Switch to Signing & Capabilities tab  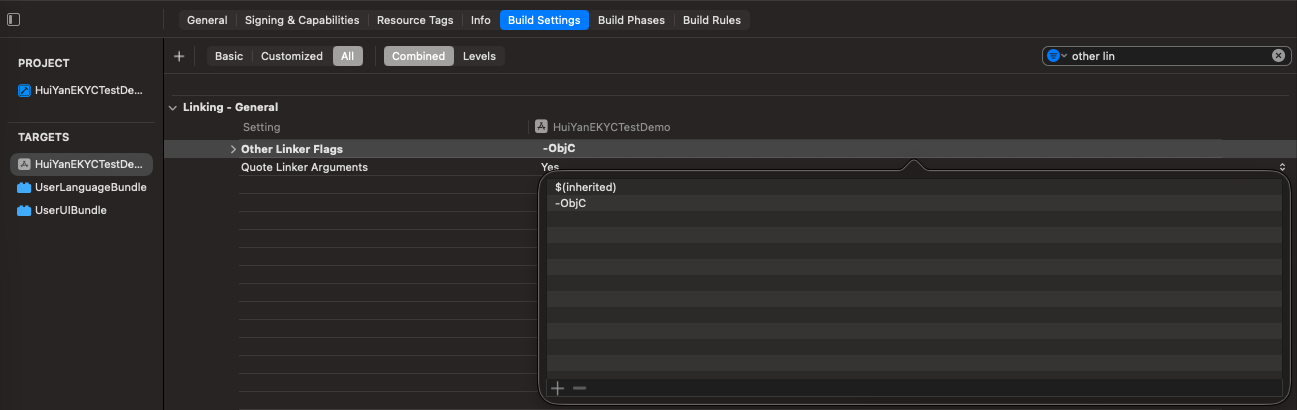pos(302,20)
